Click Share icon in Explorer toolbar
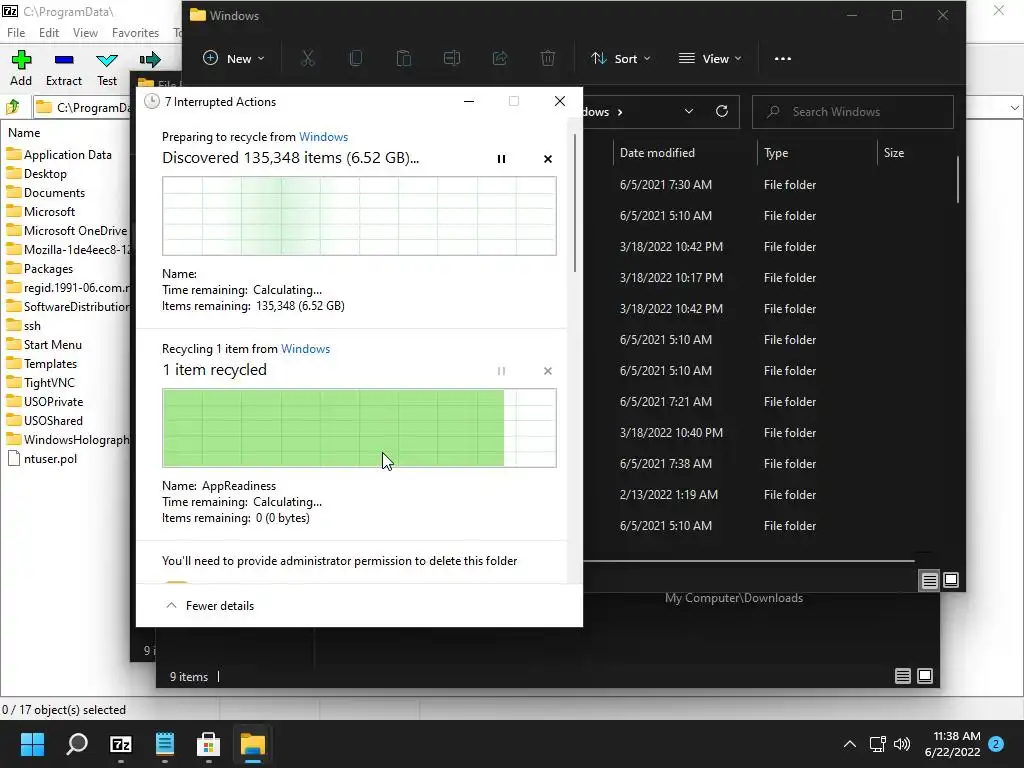Screen dimensions: 1024x768 [x=500, y=59]
